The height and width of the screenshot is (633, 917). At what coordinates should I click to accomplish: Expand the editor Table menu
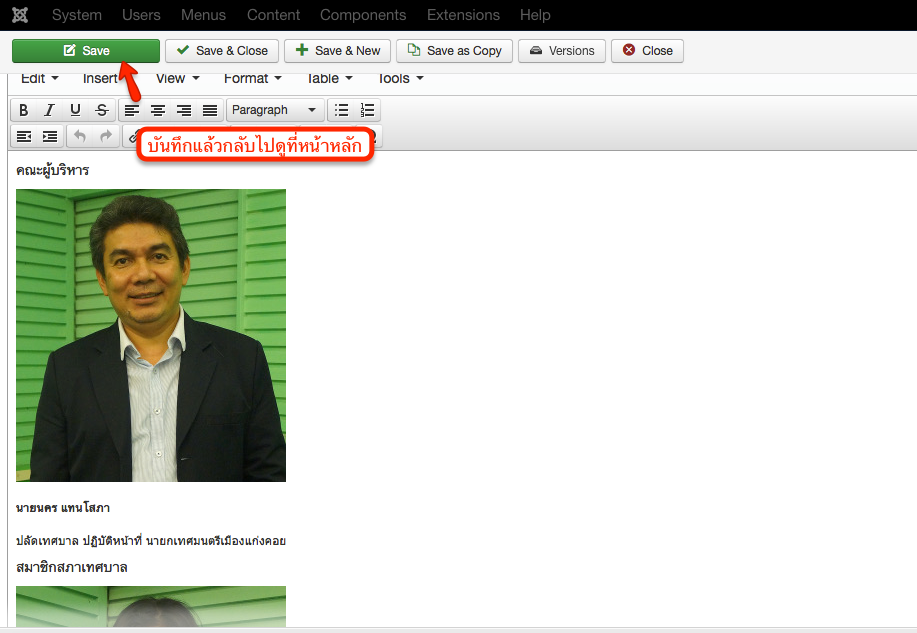(329, 78)
